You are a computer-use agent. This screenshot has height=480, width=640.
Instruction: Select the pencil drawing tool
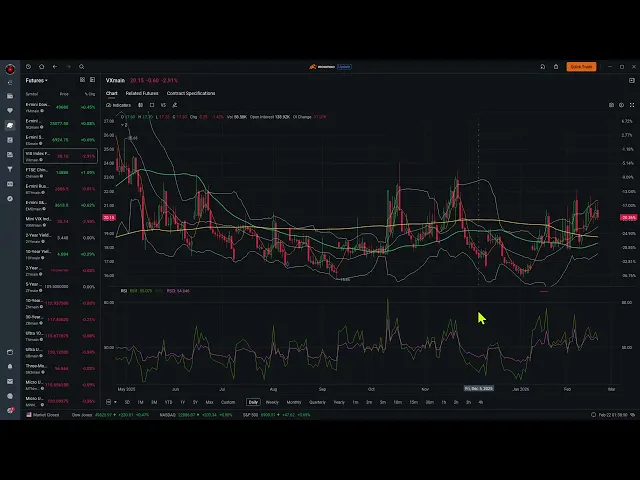point(175,105)
